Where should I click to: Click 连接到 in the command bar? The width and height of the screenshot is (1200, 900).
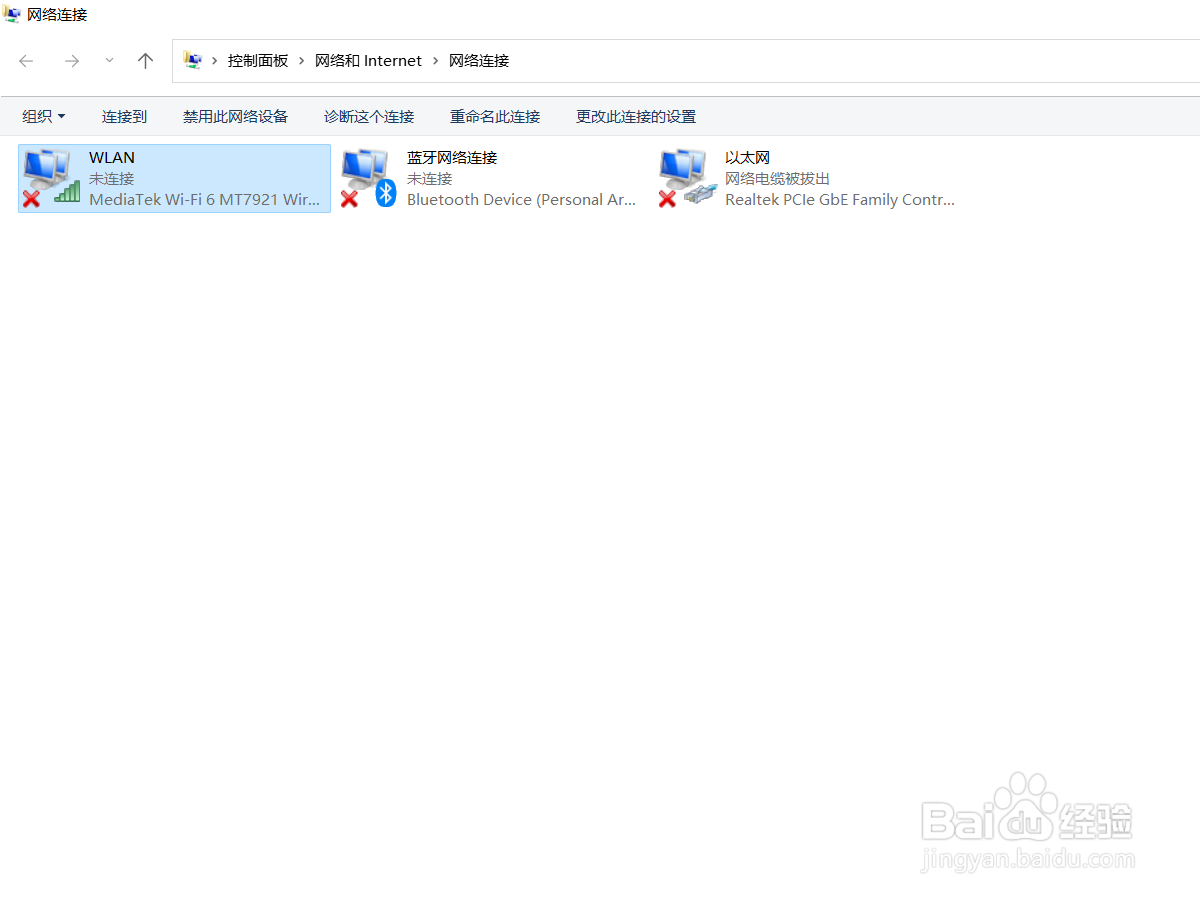point(124,116)
